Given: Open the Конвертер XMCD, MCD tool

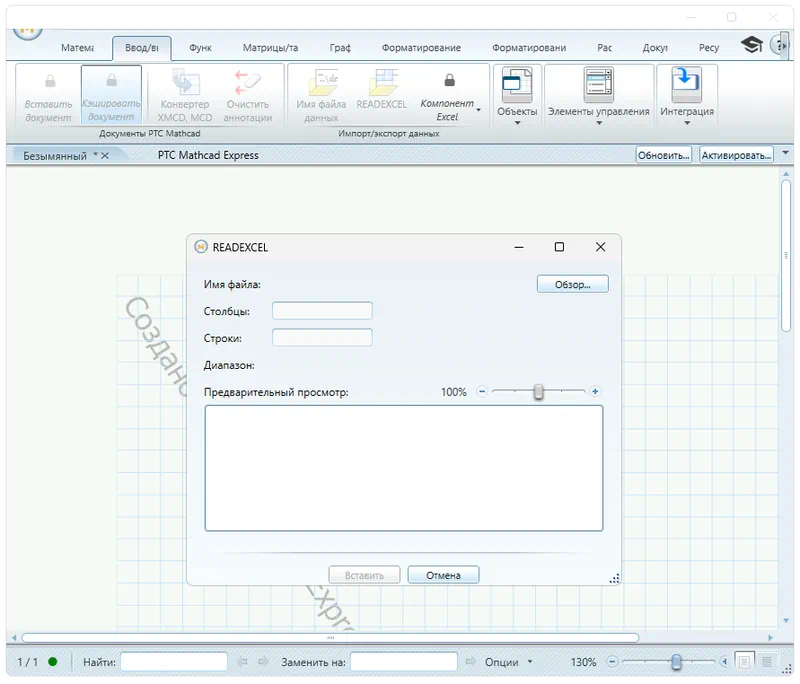Looking at the screenshot, I should point(185,82).
